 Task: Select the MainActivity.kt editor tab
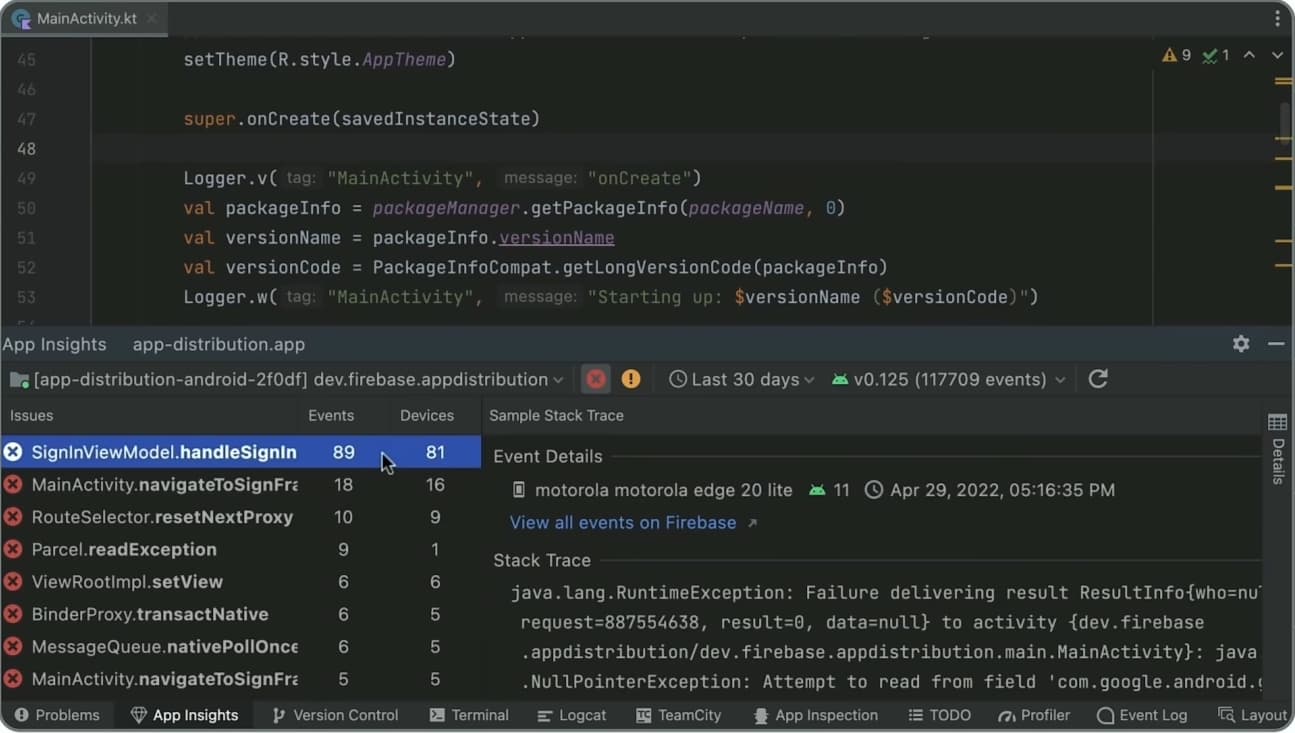pyautogui.click(x=83, y=19)
